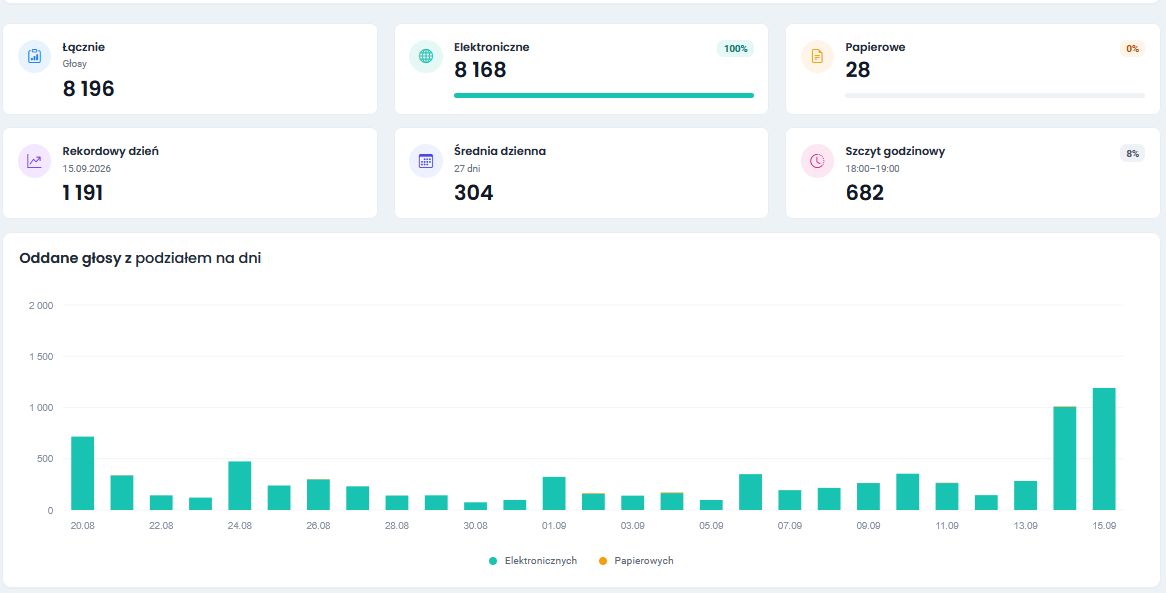The width and height of the screenshot is (1166, 593).
Task: Click the chart bar for 28.08
Action: point(397,503)
